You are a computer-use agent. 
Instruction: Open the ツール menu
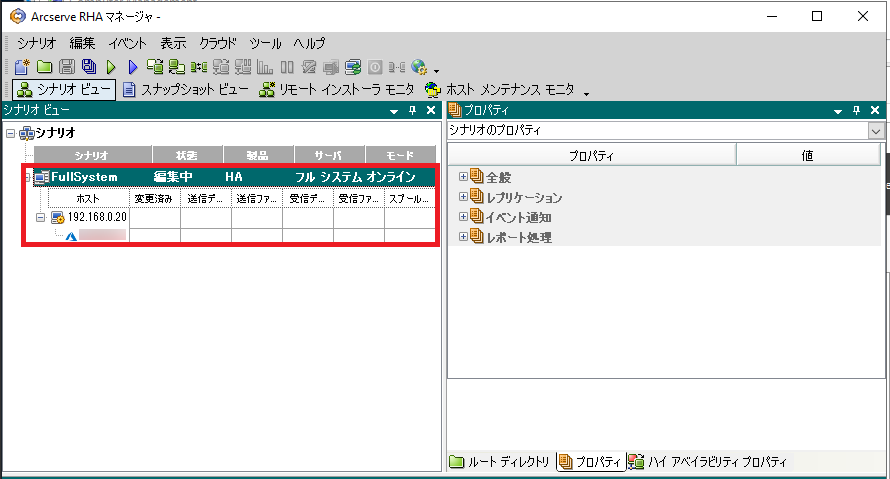[265, 43]
